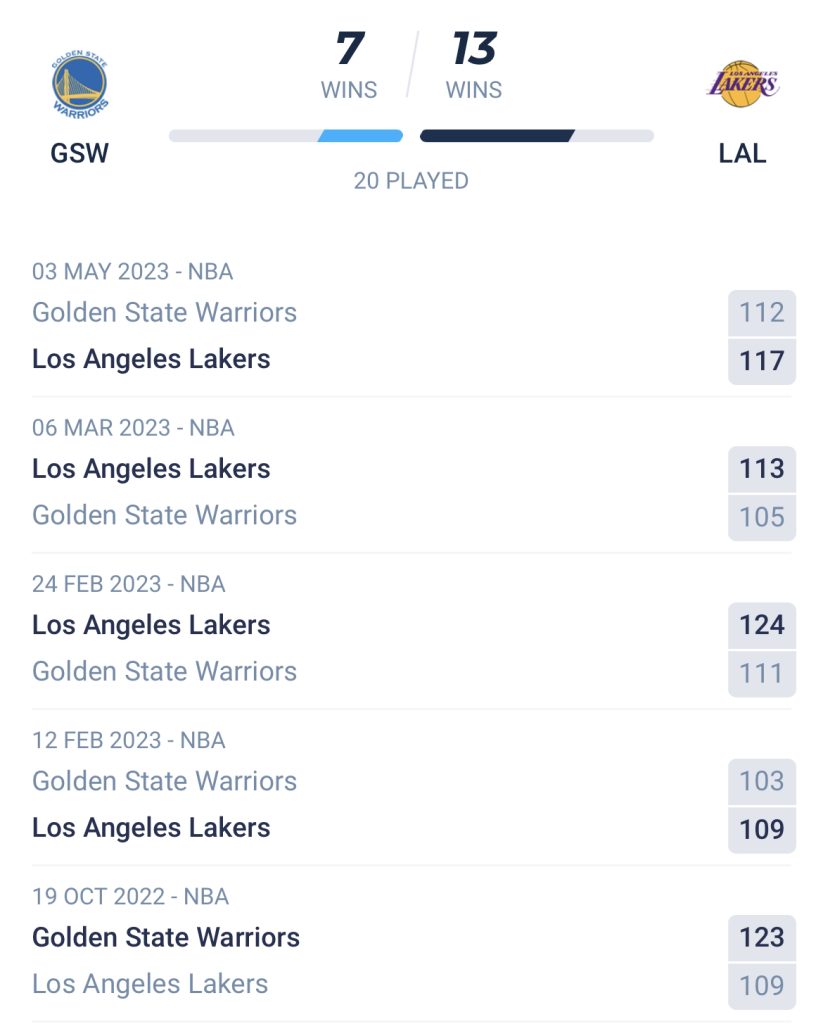Screen dimensions: 823x1024
Task: Open the Los Angeles Lakers logo
Action: [743, 84]
